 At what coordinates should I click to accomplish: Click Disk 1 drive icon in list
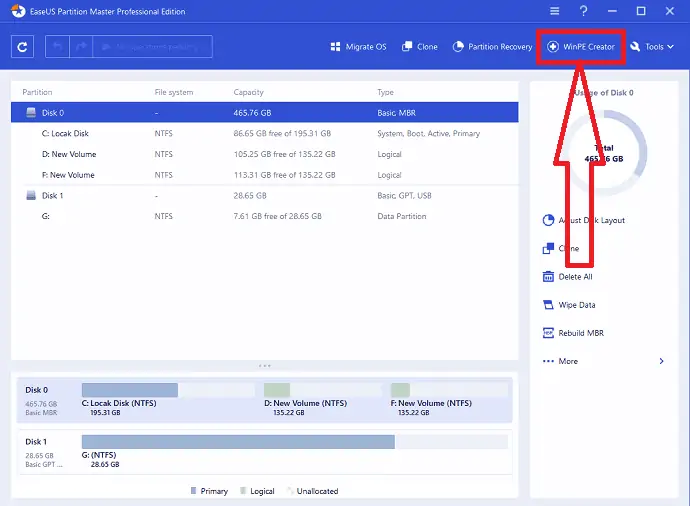[x=31, y=195]
